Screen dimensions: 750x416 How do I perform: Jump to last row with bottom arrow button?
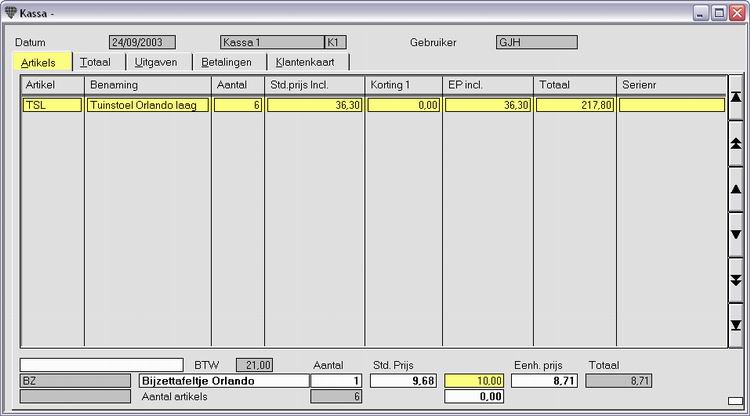point(736,326)
